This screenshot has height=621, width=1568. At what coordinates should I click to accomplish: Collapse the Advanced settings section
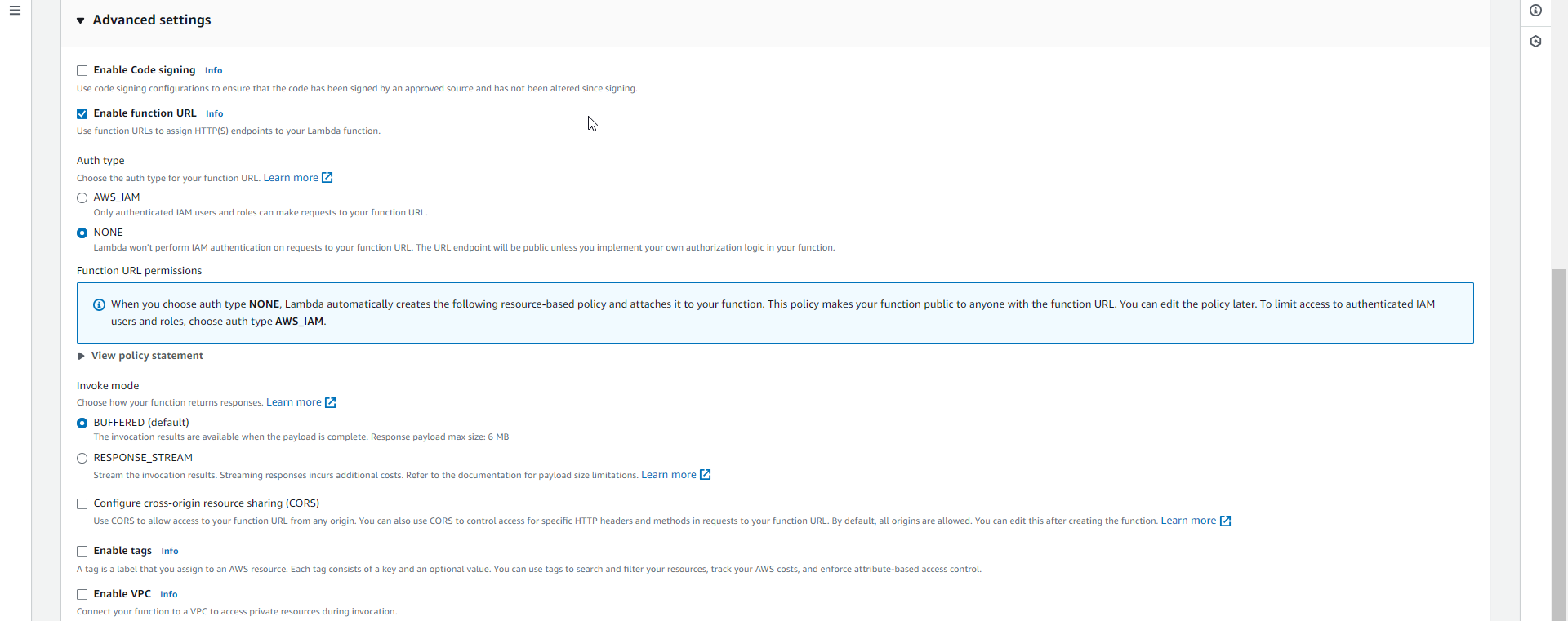point(81,20)
